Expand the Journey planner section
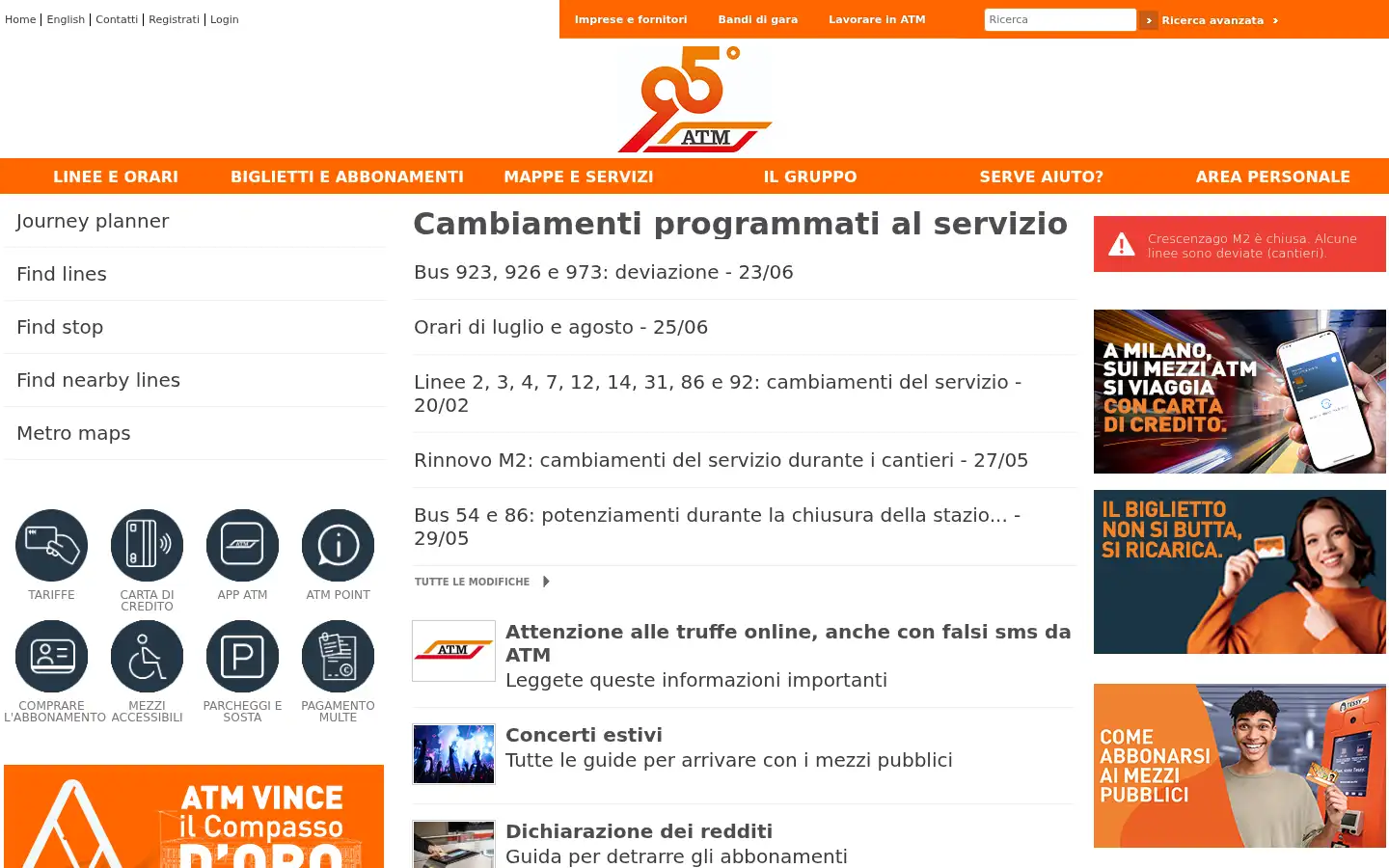The image size is (1389, 868). [195, 221]
